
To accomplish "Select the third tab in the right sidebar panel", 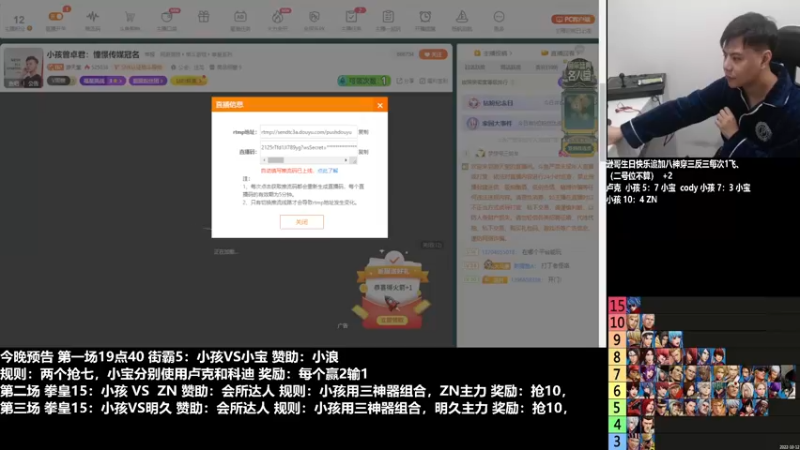I will [546, 67].
